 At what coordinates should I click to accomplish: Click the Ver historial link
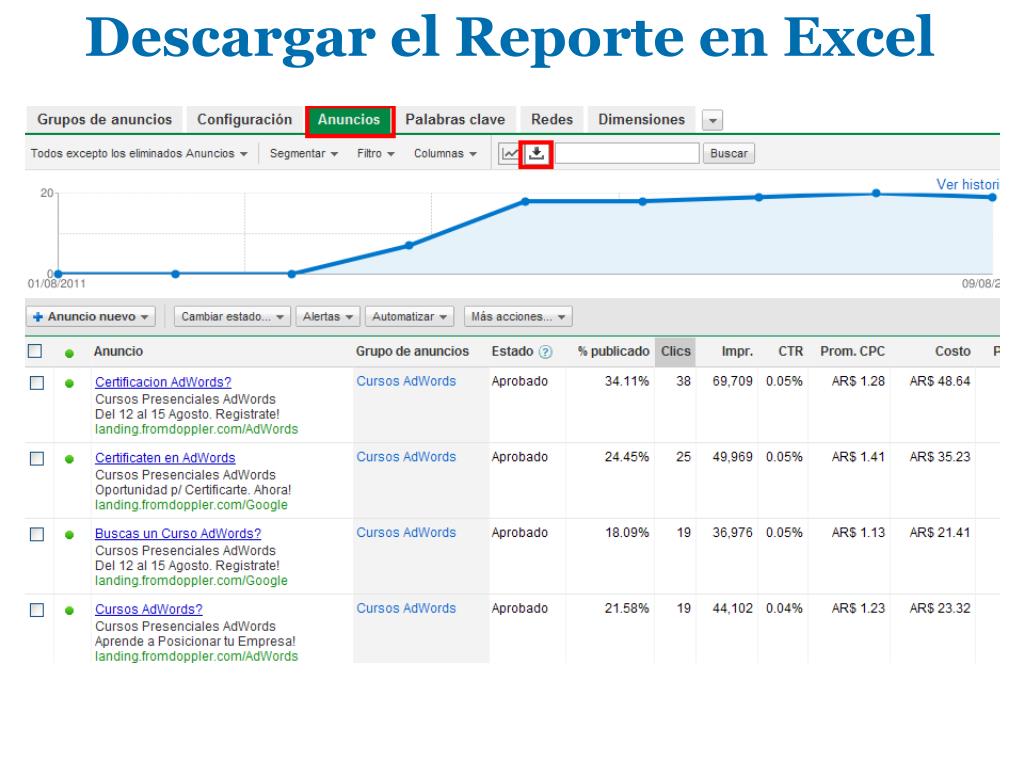pyautogui.click(x=967, y=184)
